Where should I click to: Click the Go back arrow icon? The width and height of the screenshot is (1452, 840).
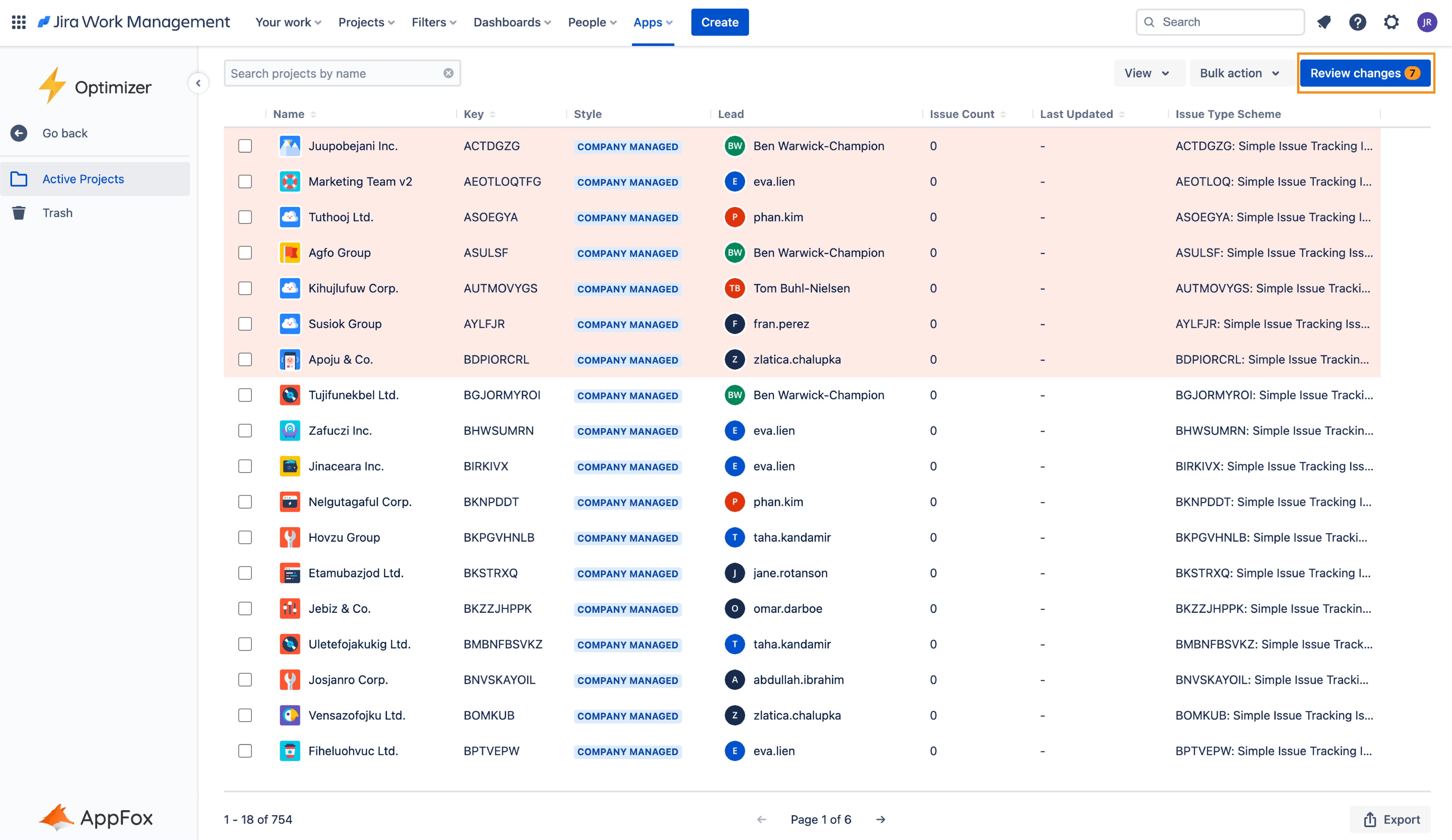pos(19,133)
